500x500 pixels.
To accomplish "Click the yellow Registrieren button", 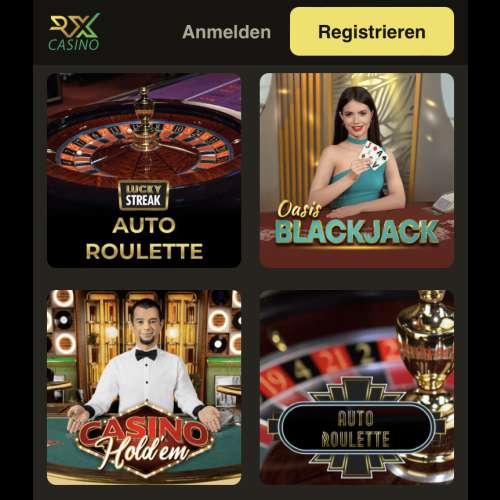I will point(372,32).
